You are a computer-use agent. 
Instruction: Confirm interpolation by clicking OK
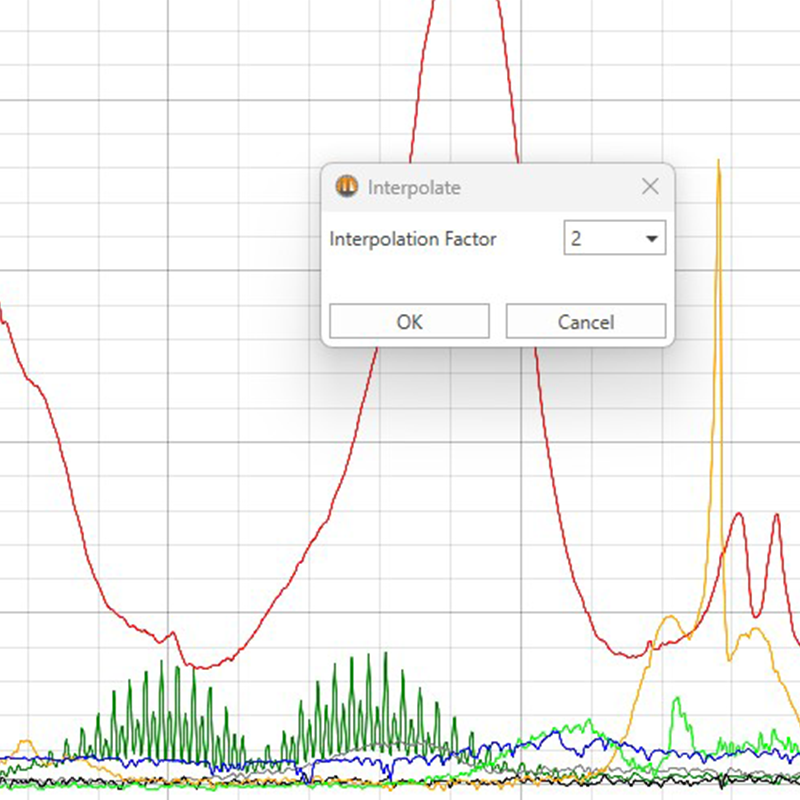pyautogui.click(x=408, y=321)
